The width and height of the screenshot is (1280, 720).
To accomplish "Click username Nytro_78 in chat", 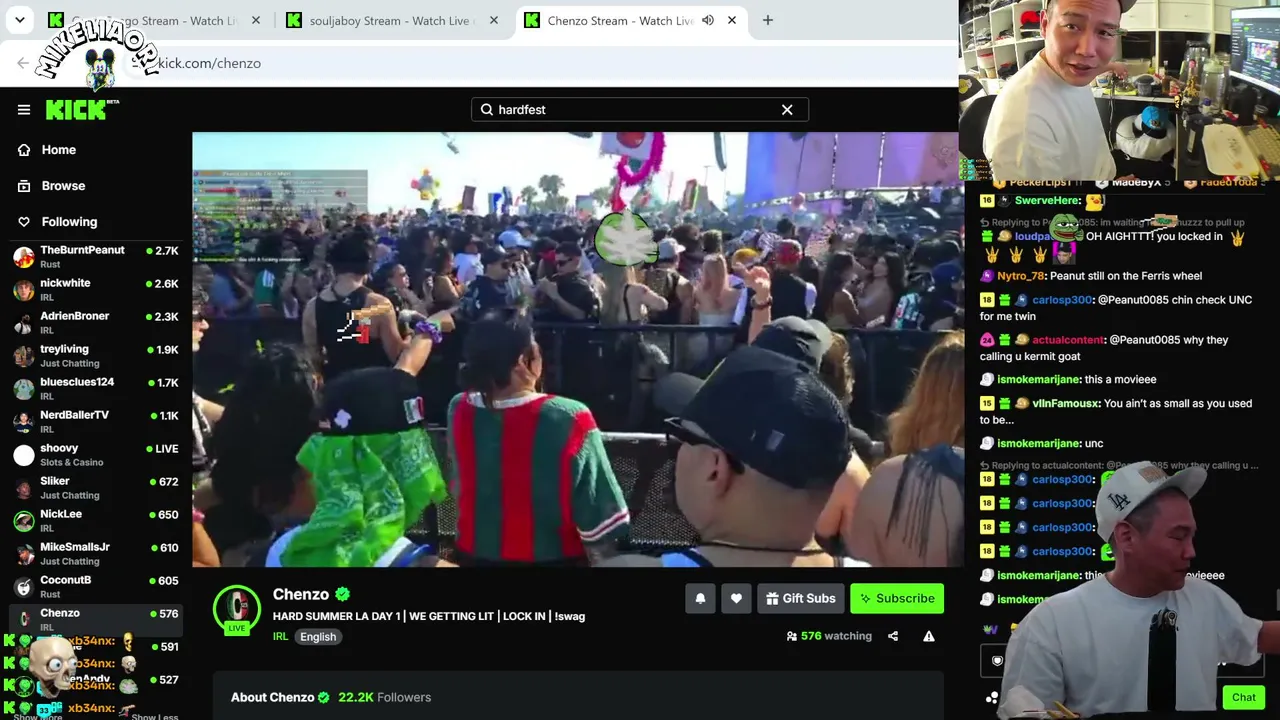I will point(1021,276).
